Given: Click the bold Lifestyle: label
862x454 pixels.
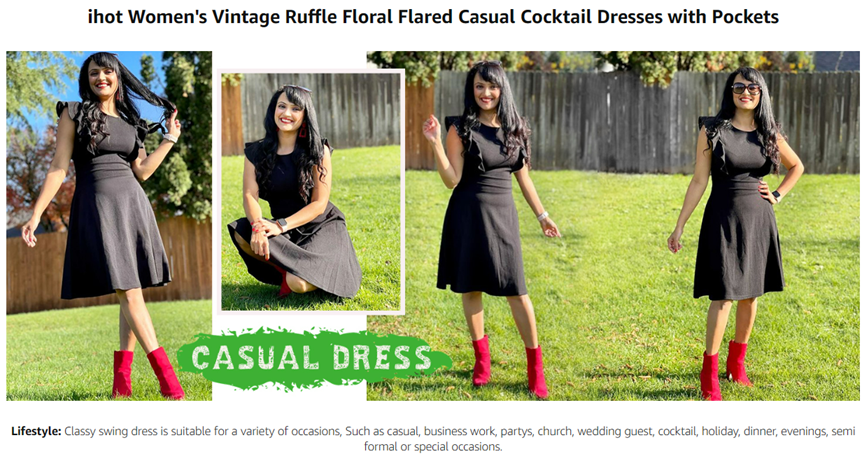Looking at the screenshot, I should coord(36,431).
